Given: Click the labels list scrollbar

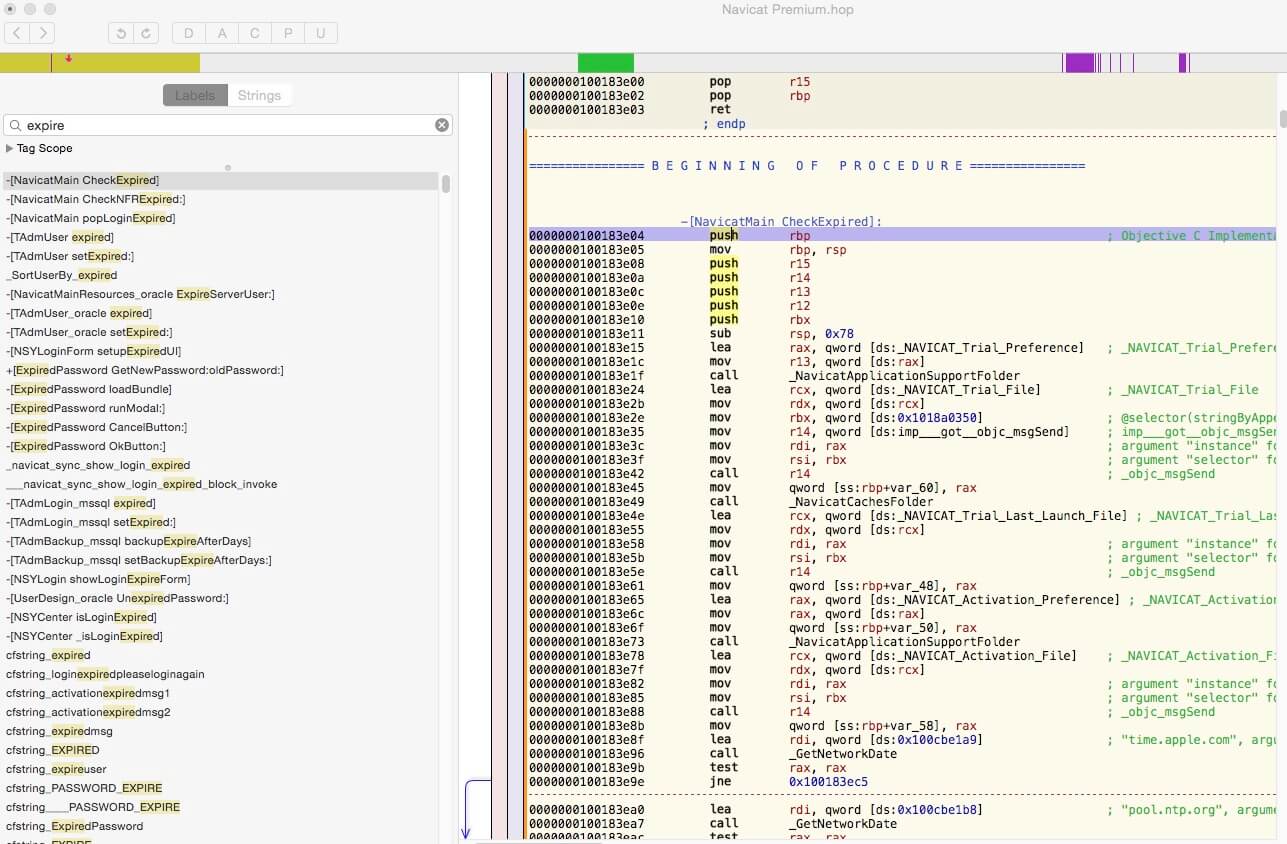Looking at the screenshot, I should click(445, 184).
